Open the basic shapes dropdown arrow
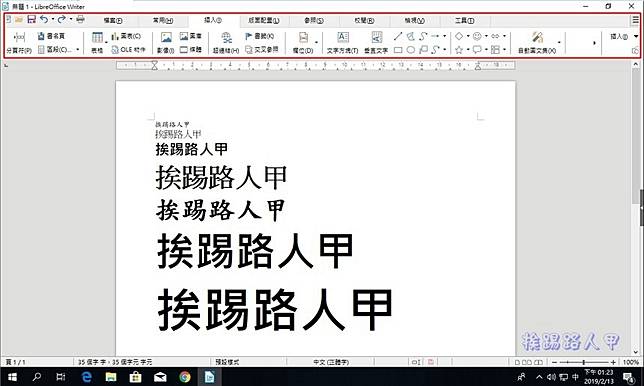Screen dimensions: 644x386 pyautogui.click(x=468, y=36)
